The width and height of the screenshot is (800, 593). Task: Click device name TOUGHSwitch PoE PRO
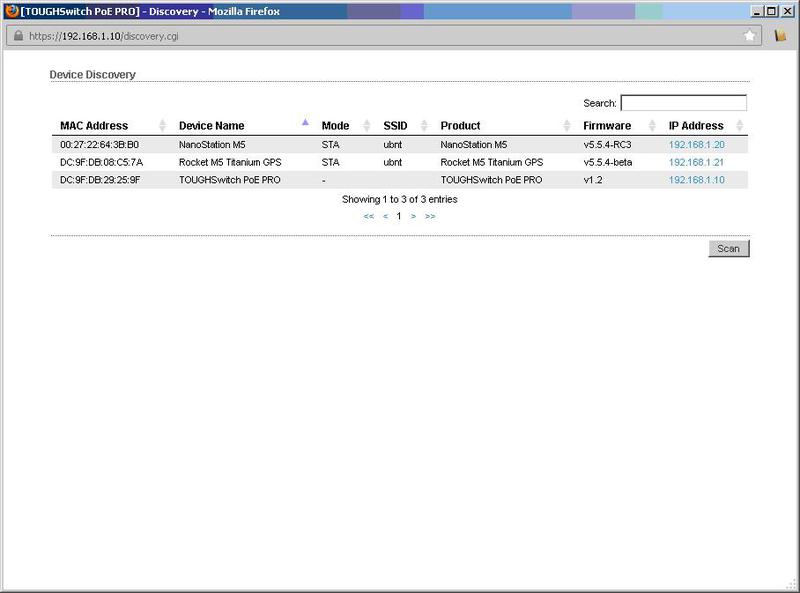(230, 180)
